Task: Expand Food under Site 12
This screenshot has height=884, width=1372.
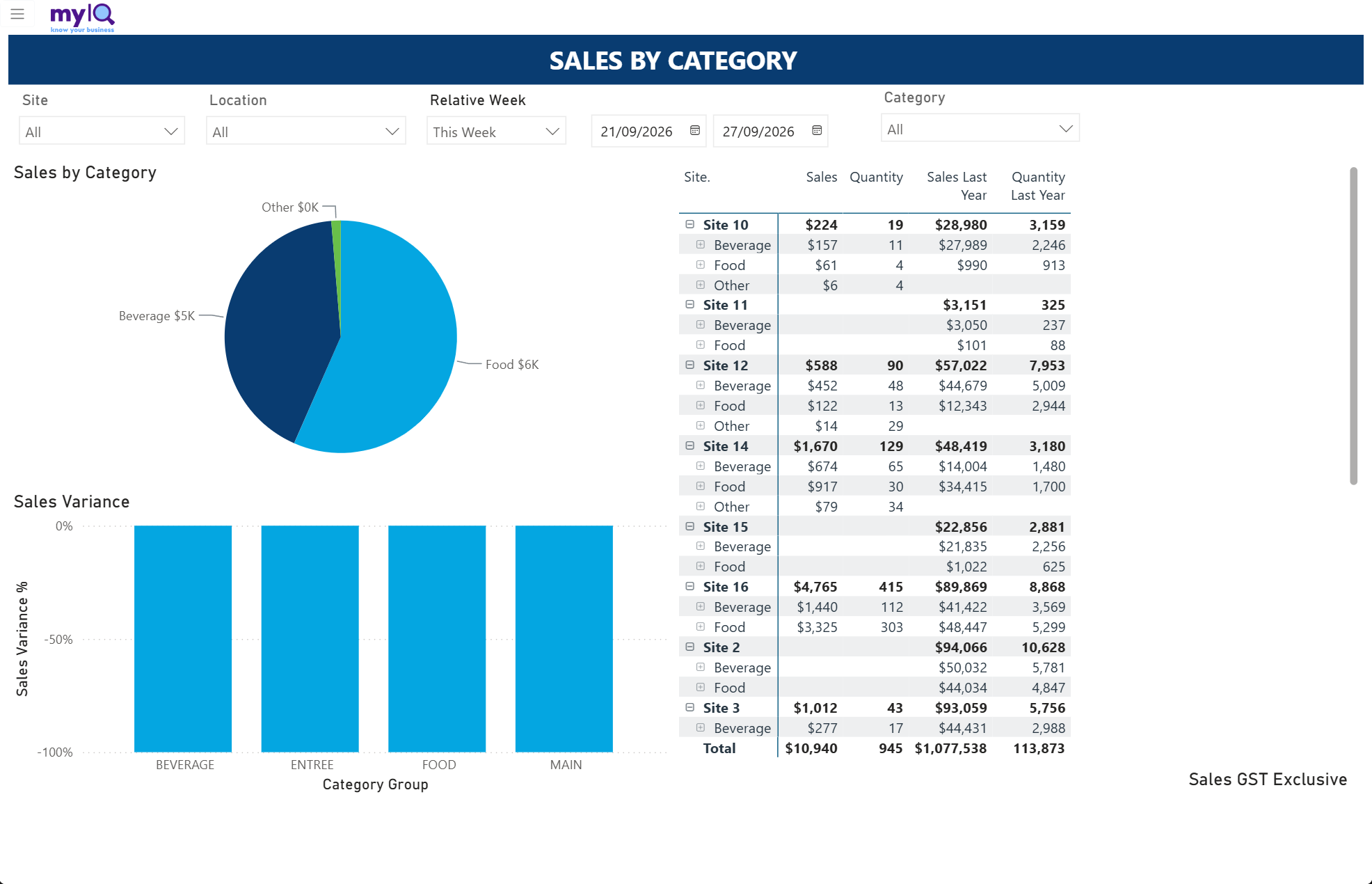Action: tap(701, 405)
